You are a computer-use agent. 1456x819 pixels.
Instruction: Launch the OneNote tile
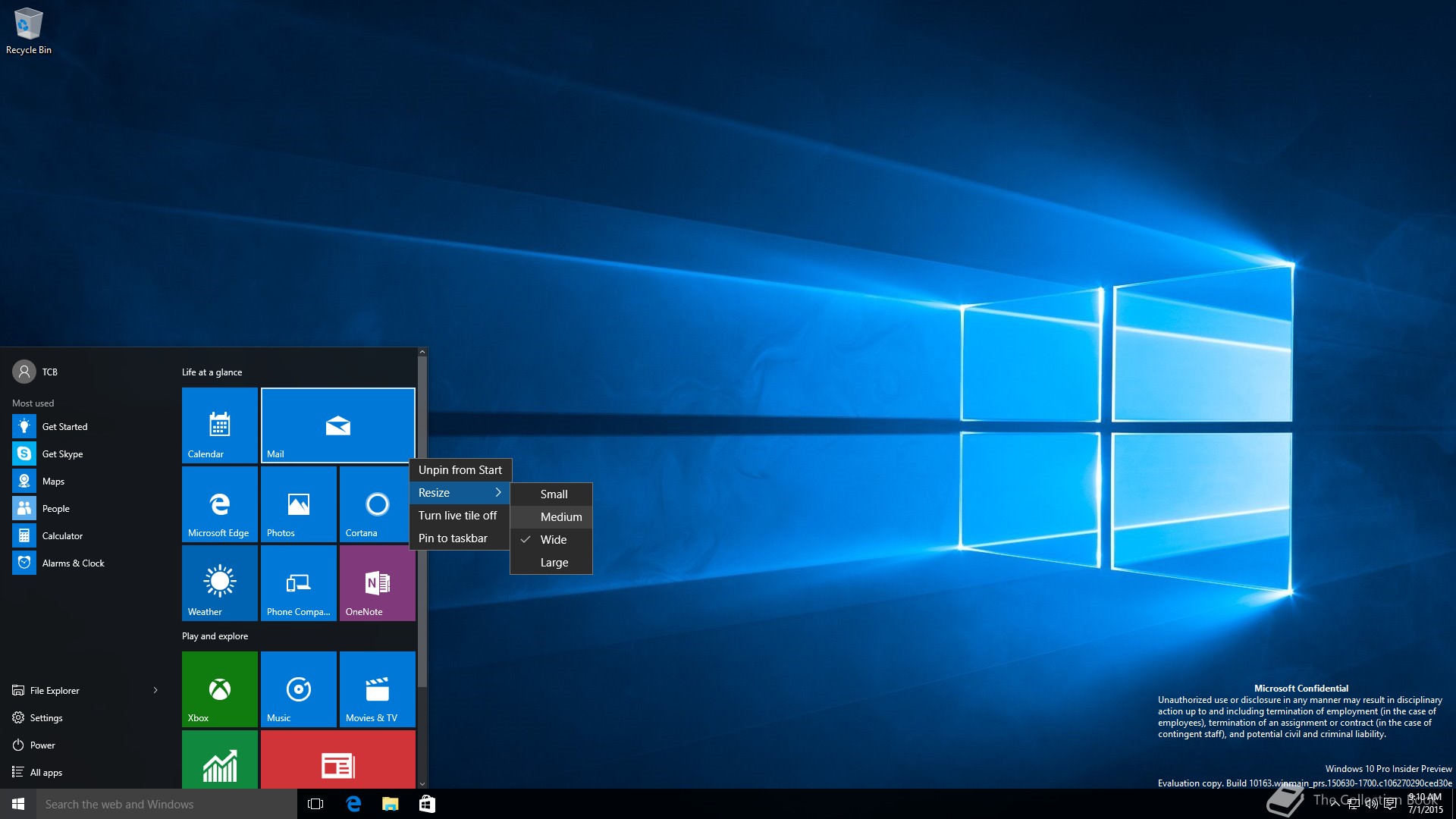click(x=378, y=582)
